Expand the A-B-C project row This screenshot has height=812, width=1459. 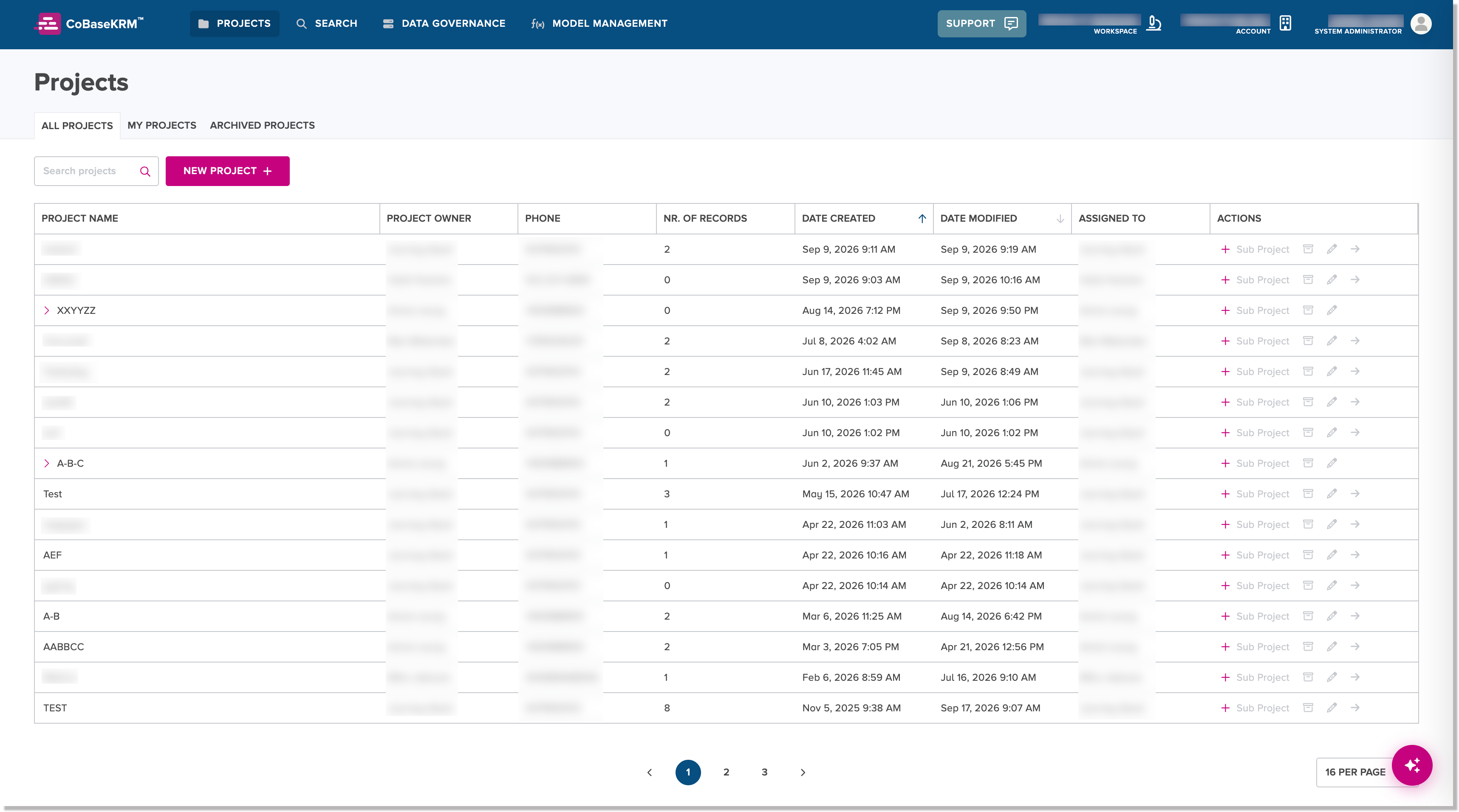pyautogui.click(x=47, y=463)
